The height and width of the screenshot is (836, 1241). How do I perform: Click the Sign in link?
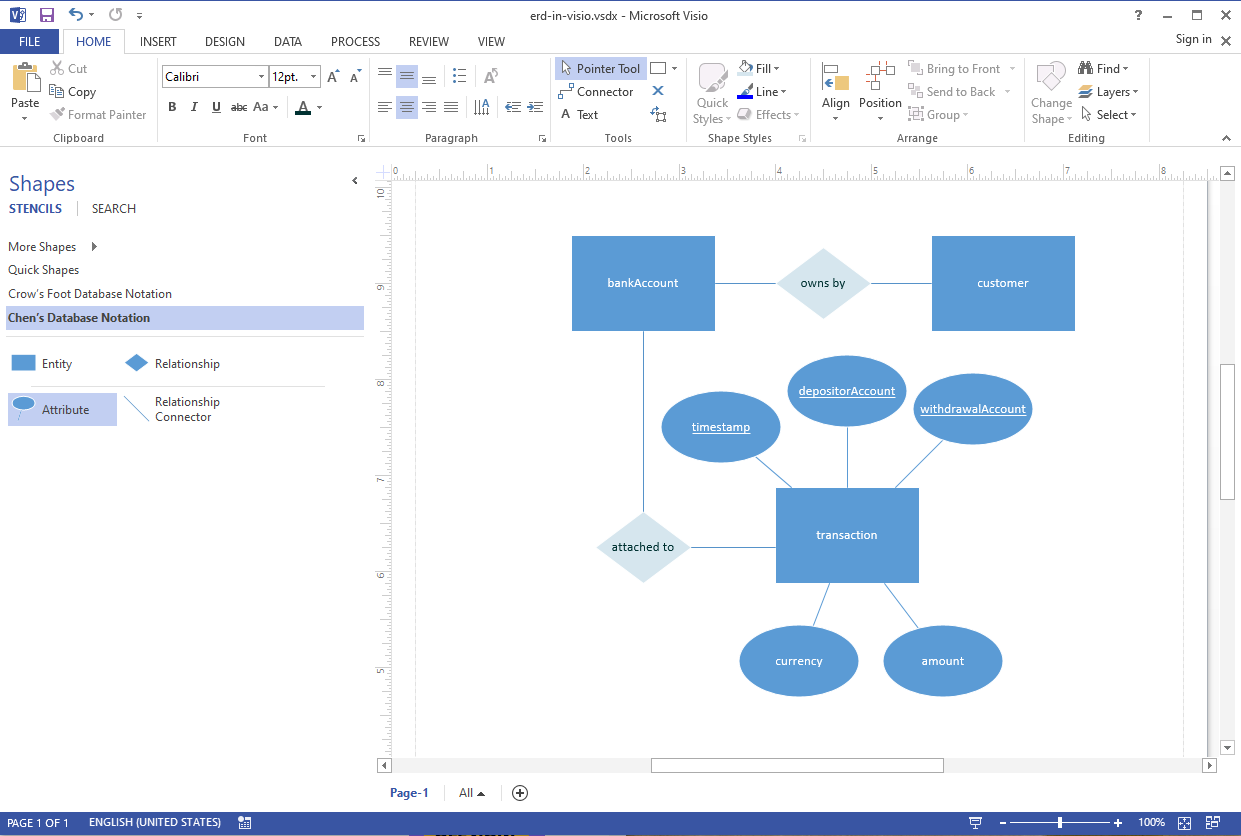(x=1193, y=39)
